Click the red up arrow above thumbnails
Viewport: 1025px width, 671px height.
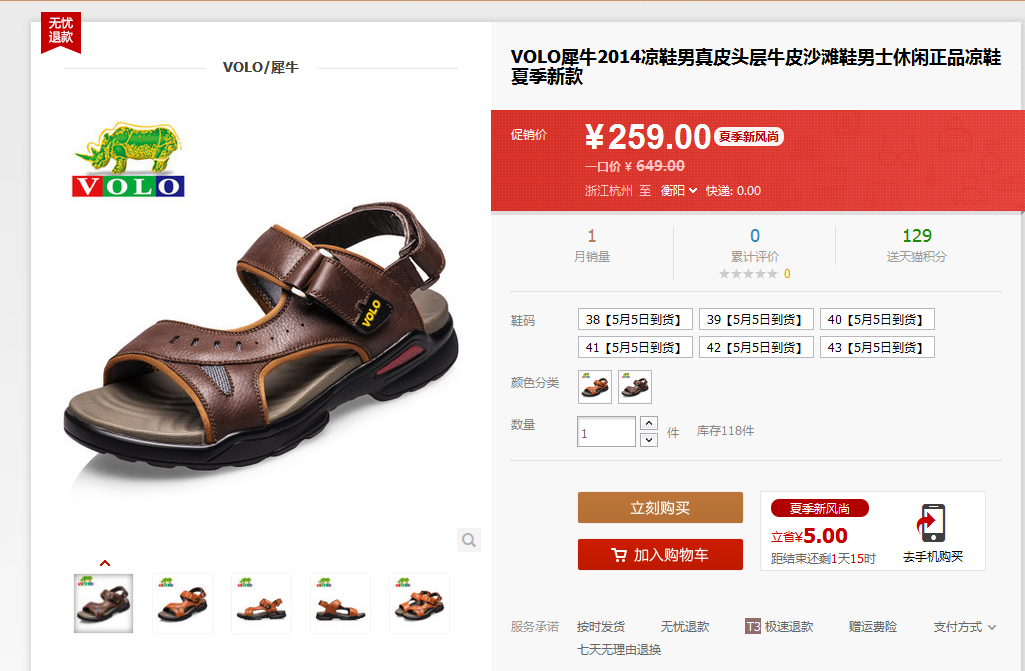coord(105,563)
